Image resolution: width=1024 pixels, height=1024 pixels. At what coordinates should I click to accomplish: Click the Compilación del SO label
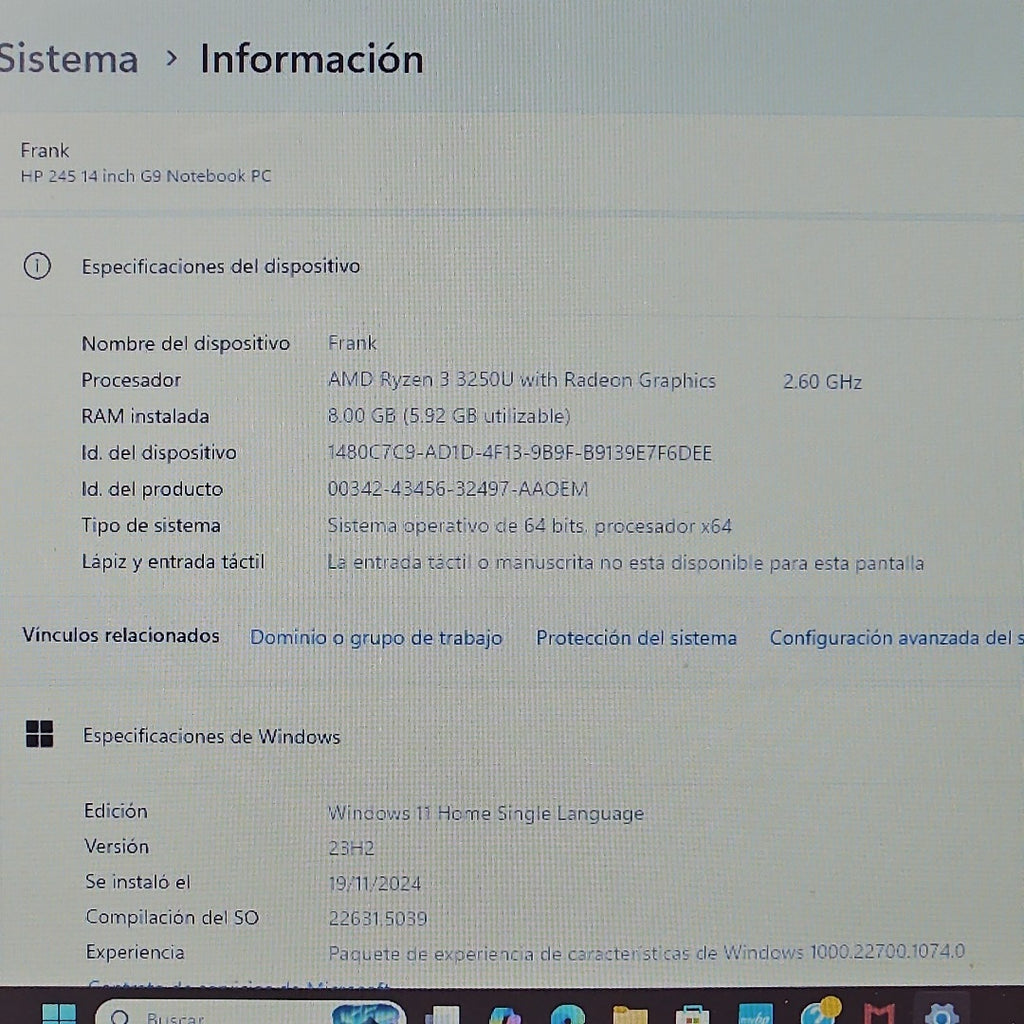[172, 918]
